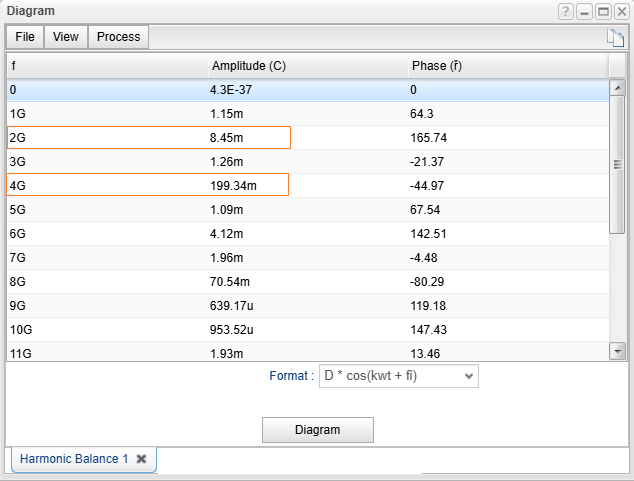Image resolution: width=634 pixels, height=481 pixels.
Task: Select the 2G row amplitude 8.45m cell
Action: pyautogui.click(x=248, y=137)
